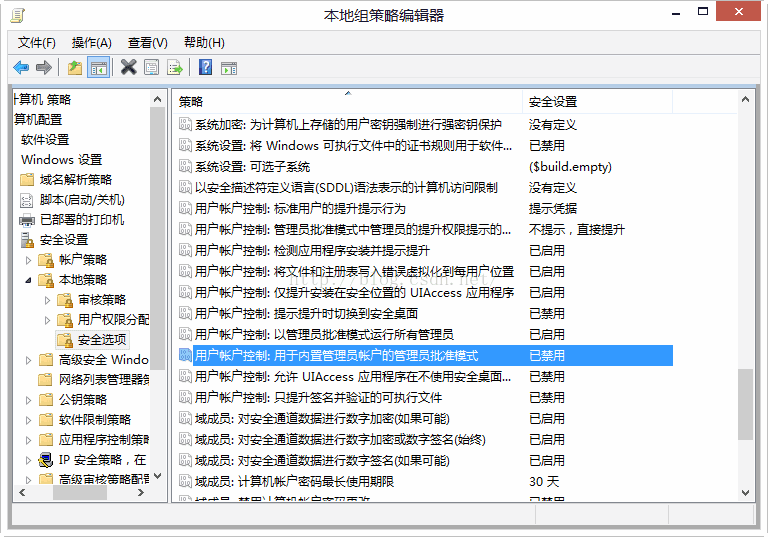Viewport: 768px width, 537px height.
Task: Click the ($build.empty) setting value
Action: [x=570, y=167]
